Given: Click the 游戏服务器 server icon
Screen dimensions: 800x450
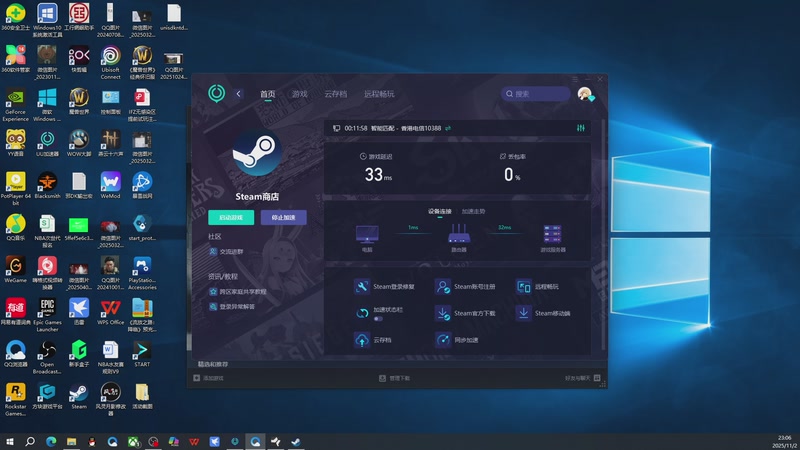Looking at the screenshot, I should pos(553,234).
